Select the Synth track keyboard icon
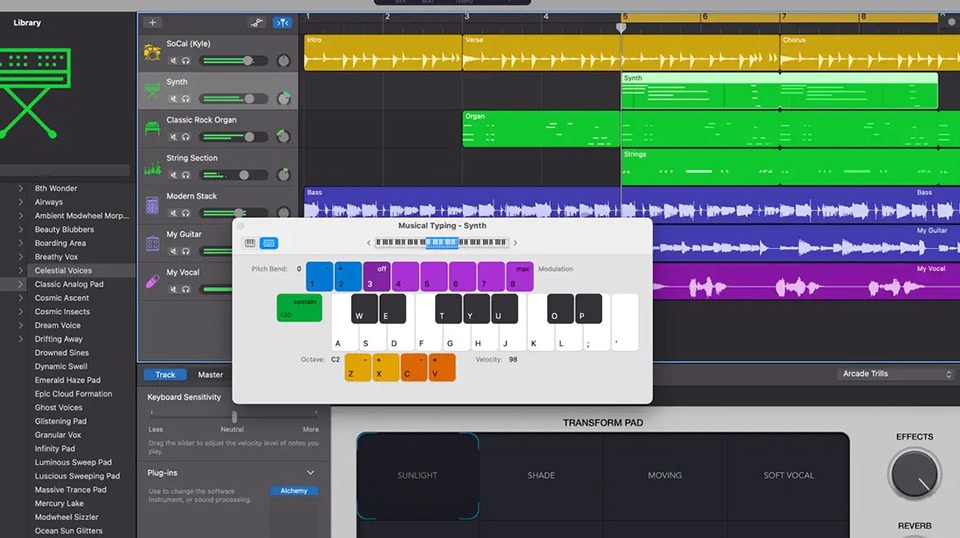Viewport: 960px width, 538px height. [152, 91]
